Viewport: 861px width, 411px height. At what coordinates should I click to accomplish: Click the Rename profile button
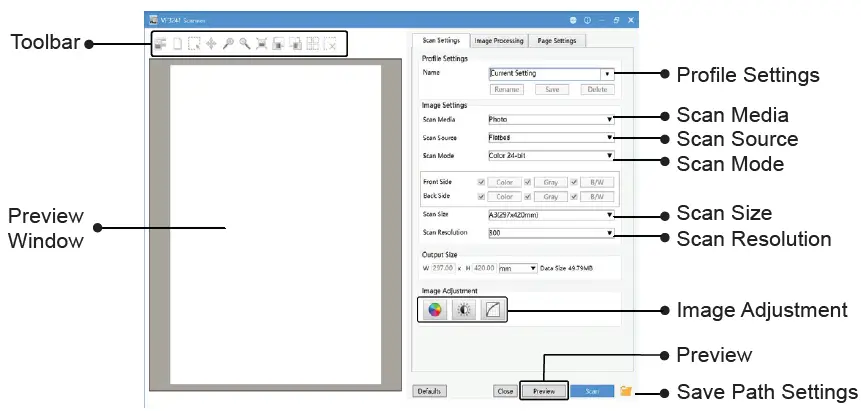coord(506,90)
